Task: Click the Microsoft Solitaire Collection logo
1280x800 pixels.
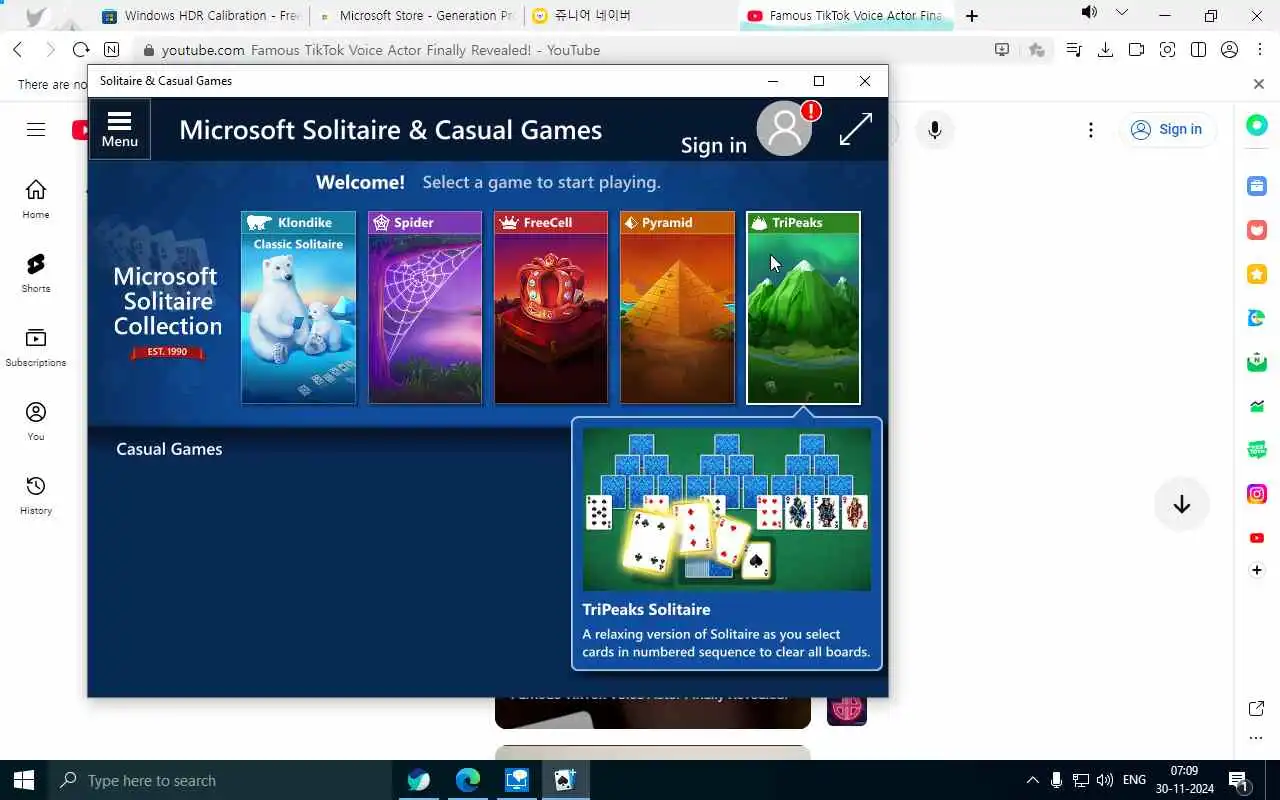Action: 167,310
